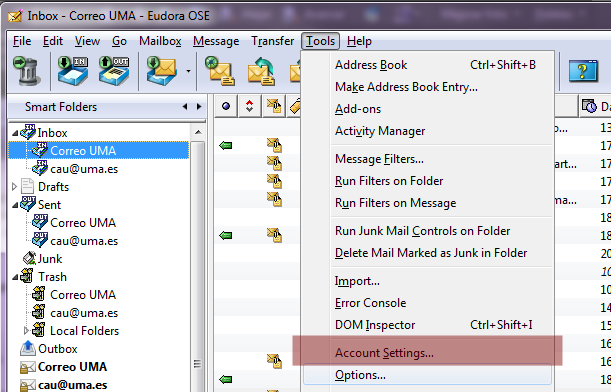Open the View menu
The image size is (611, 392).
coord(87,41)
